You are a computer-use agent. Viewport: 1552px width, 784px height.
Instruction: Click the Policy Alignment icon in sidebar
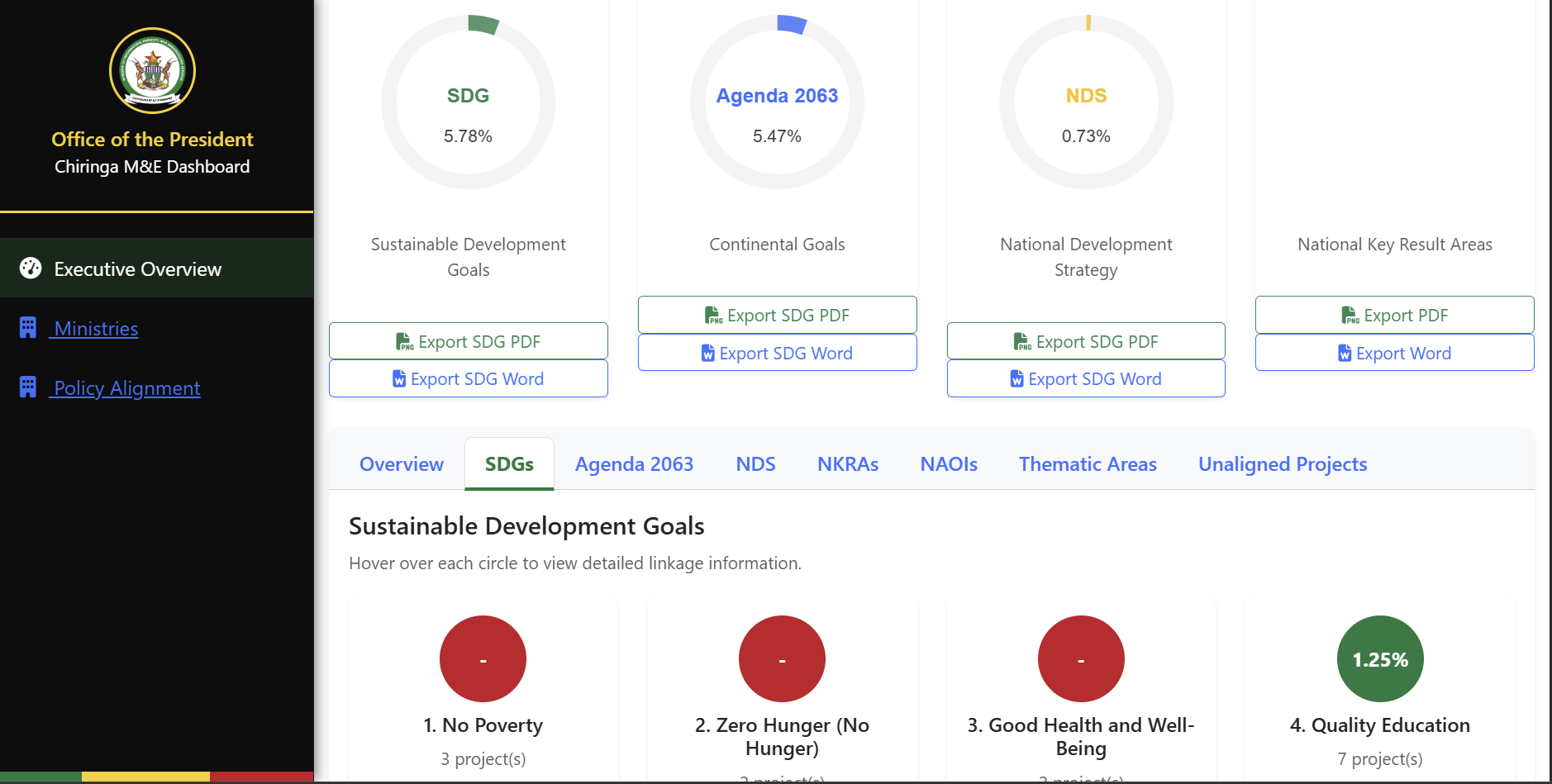[27, 387]
